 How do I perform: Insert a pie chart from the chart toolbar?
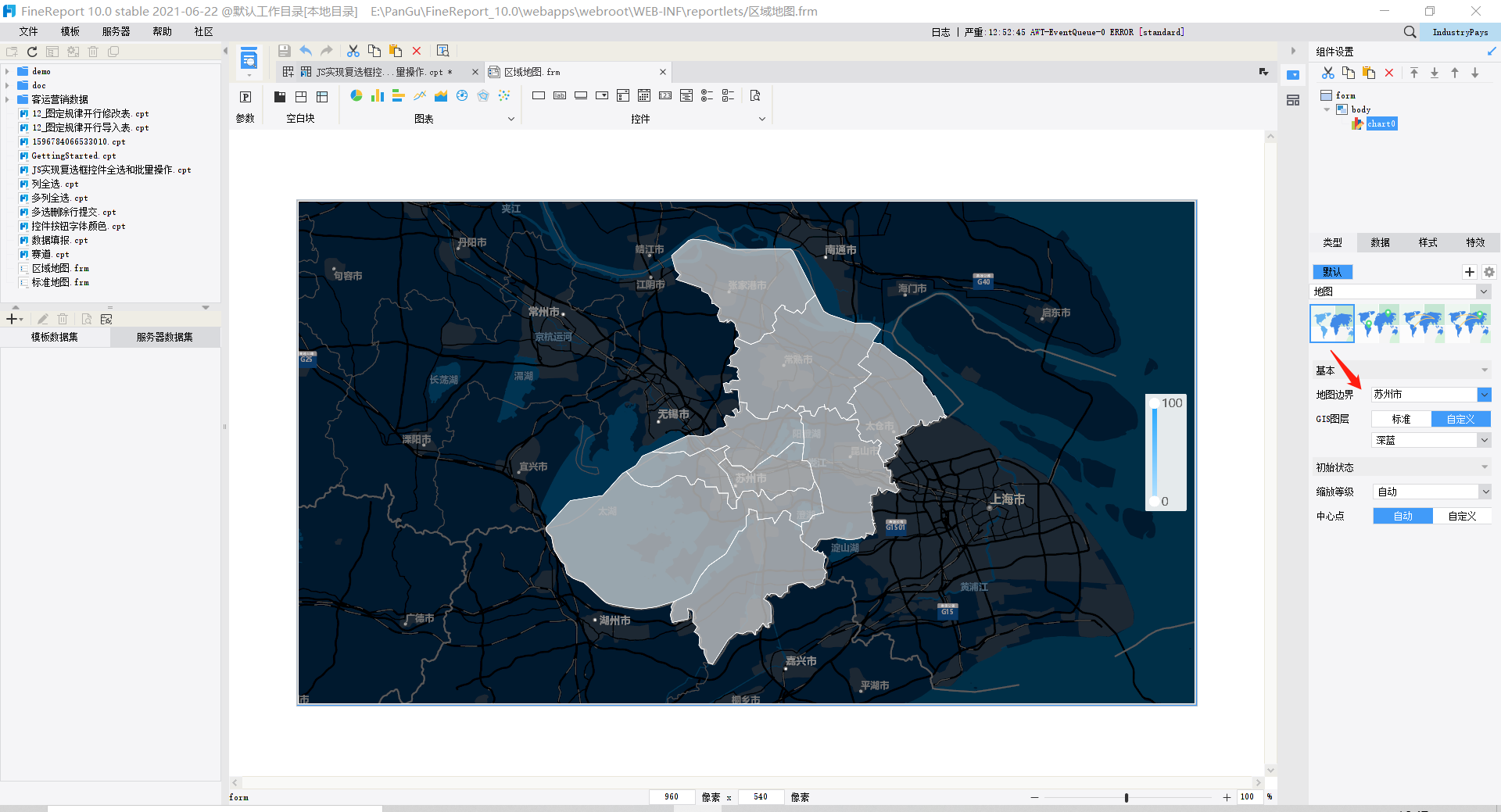click(x=356, y=95)
